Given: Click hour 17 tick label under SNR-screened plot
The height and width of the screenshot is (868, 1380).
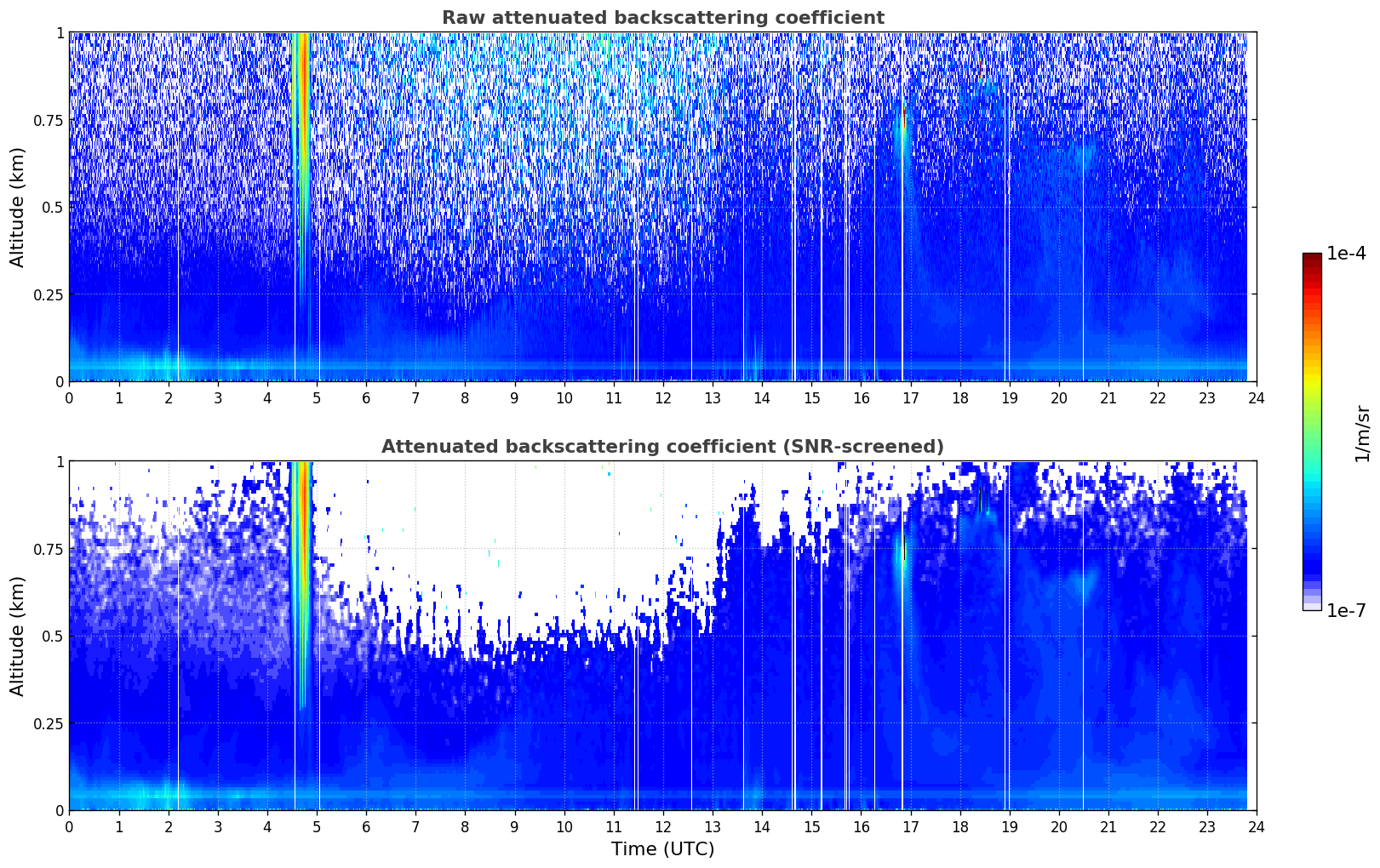Looking at the screenshot, I should tap(910, 826).
